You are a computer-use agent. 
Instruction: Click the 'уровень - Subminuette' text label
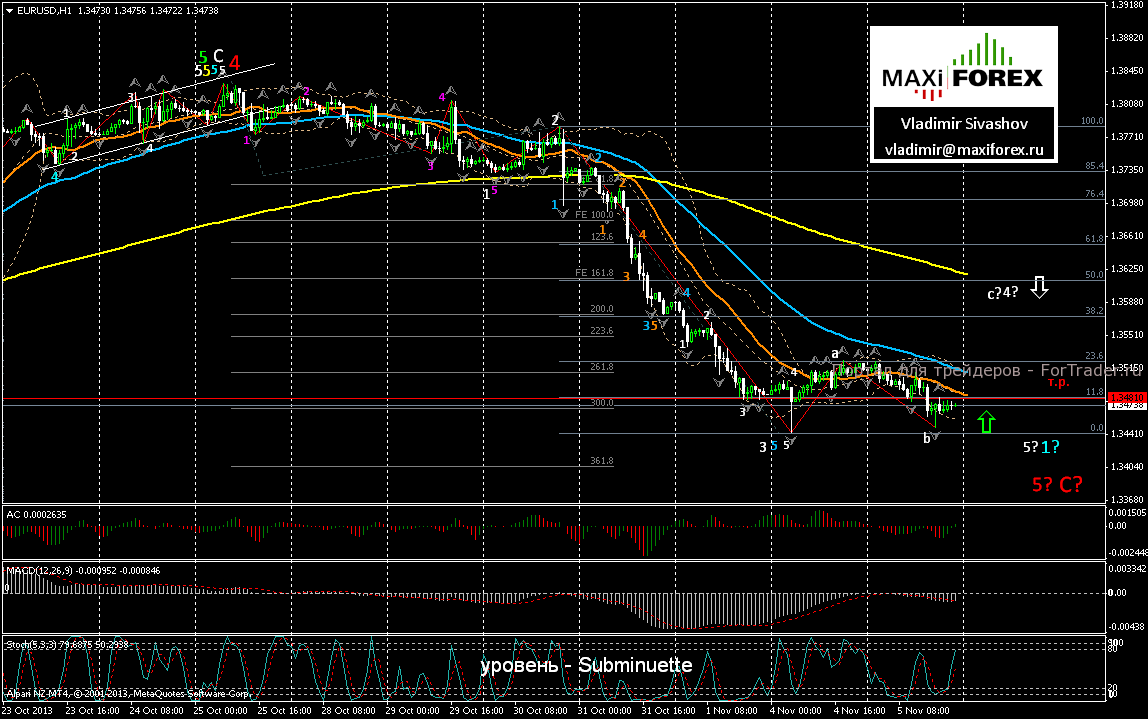point(586,666)
